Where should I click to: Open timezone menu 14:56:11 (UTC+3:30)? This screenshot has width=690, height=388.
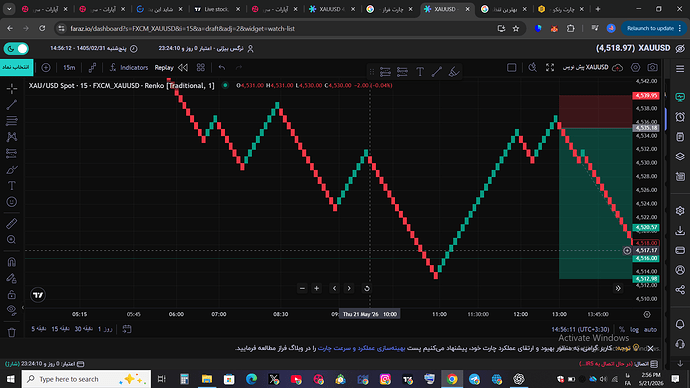click(580, 329)
